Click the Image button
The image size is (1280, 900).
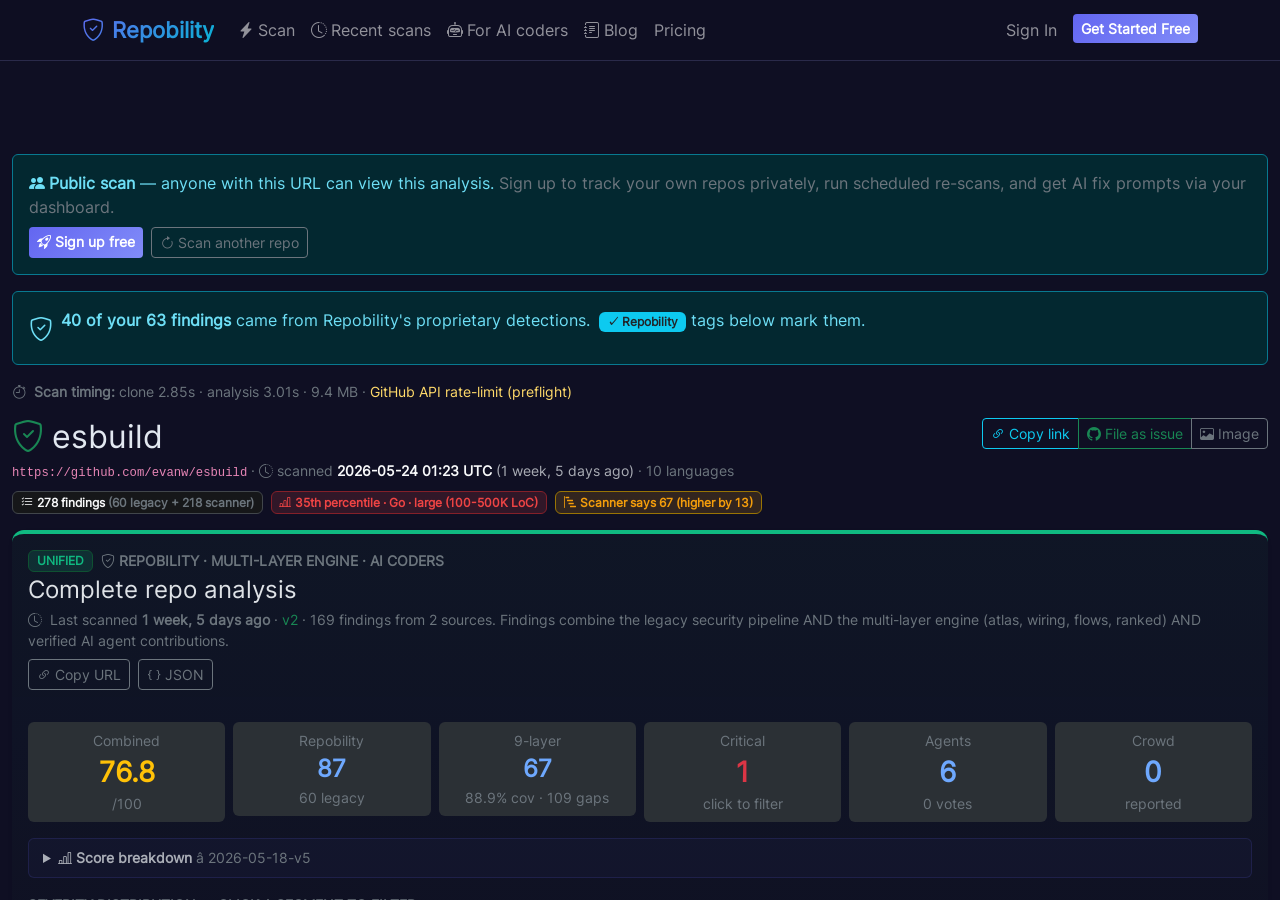tap(1229, 434)
